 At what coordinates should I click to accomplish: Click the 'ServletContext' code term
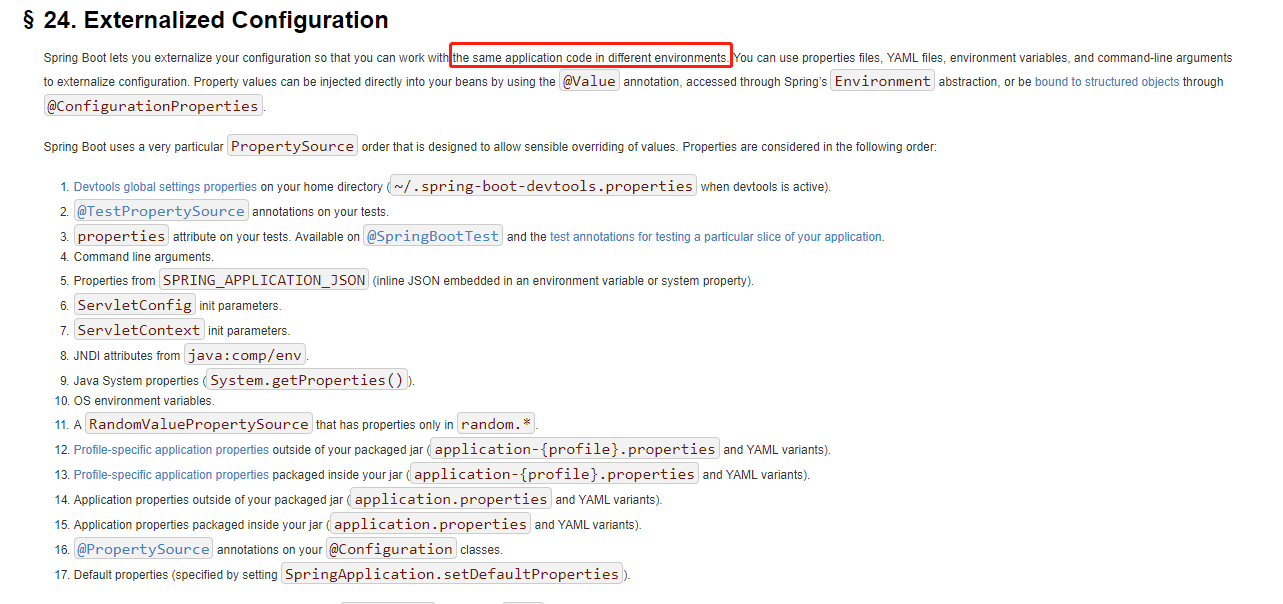(x=139, y=330)
